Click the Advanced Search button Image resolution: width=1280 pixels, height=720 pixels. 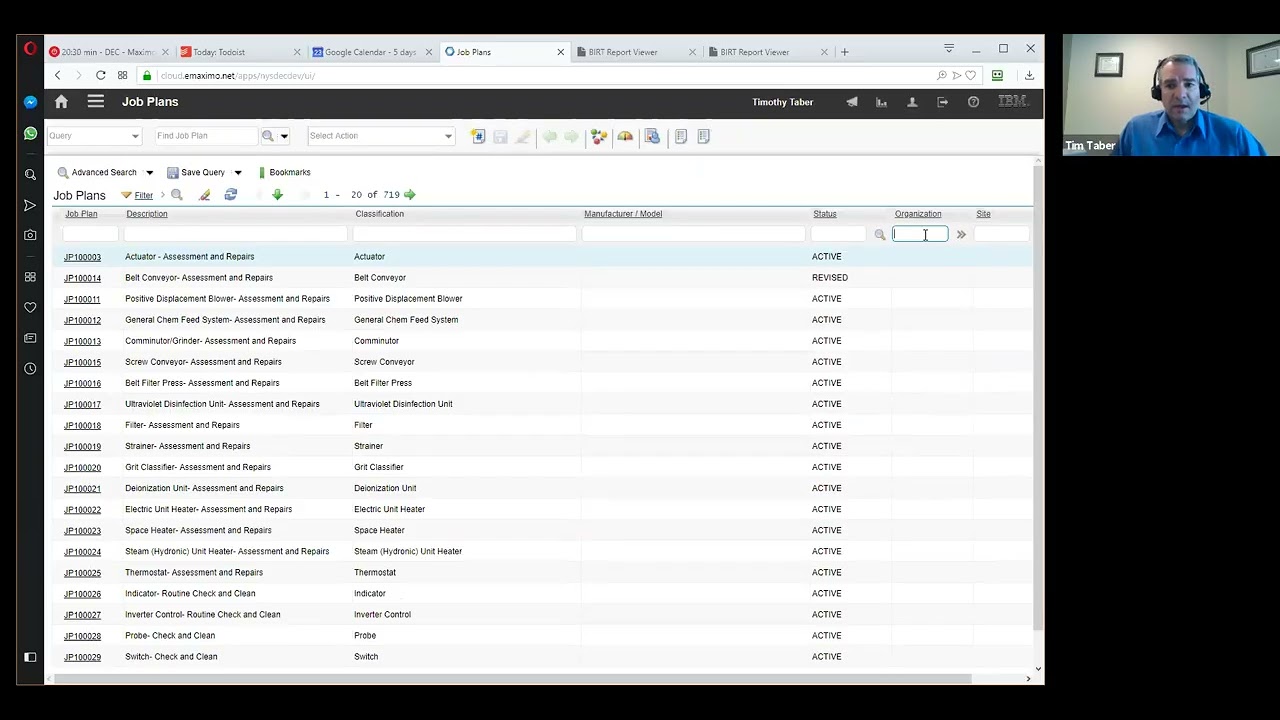(97, 172)
